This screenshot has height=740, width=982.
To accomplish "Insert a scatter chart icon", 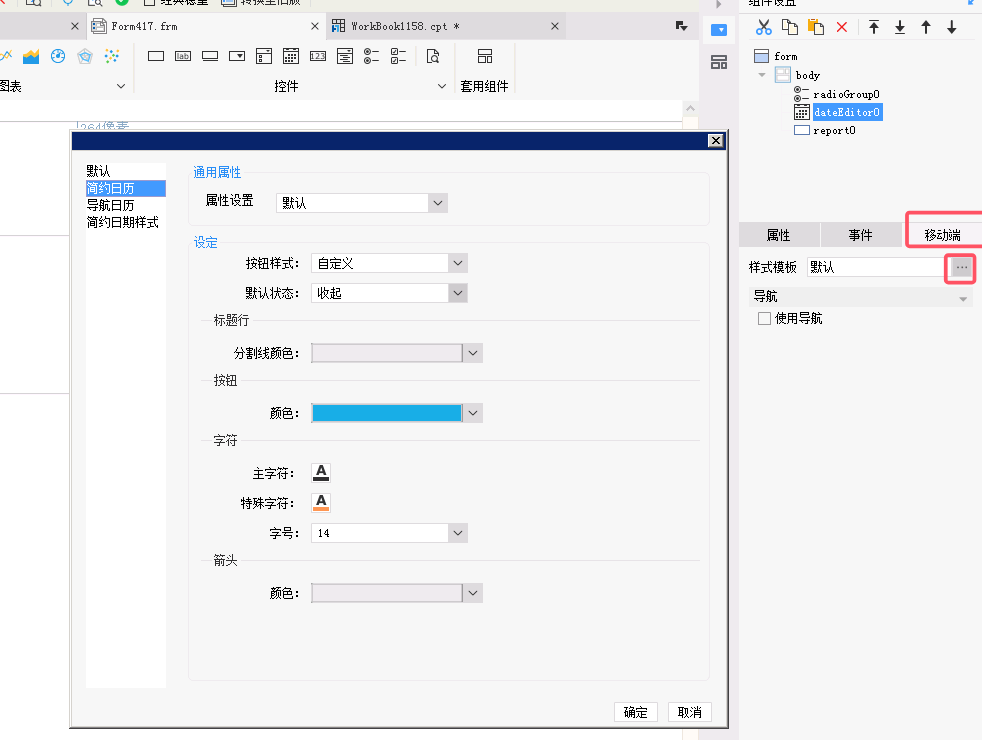I will [x=111, y=56].
